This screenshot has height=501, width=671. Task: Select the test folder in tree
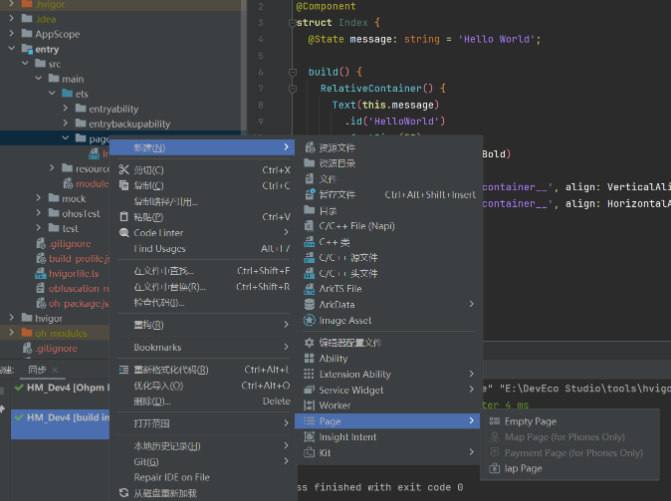(70, 228)
